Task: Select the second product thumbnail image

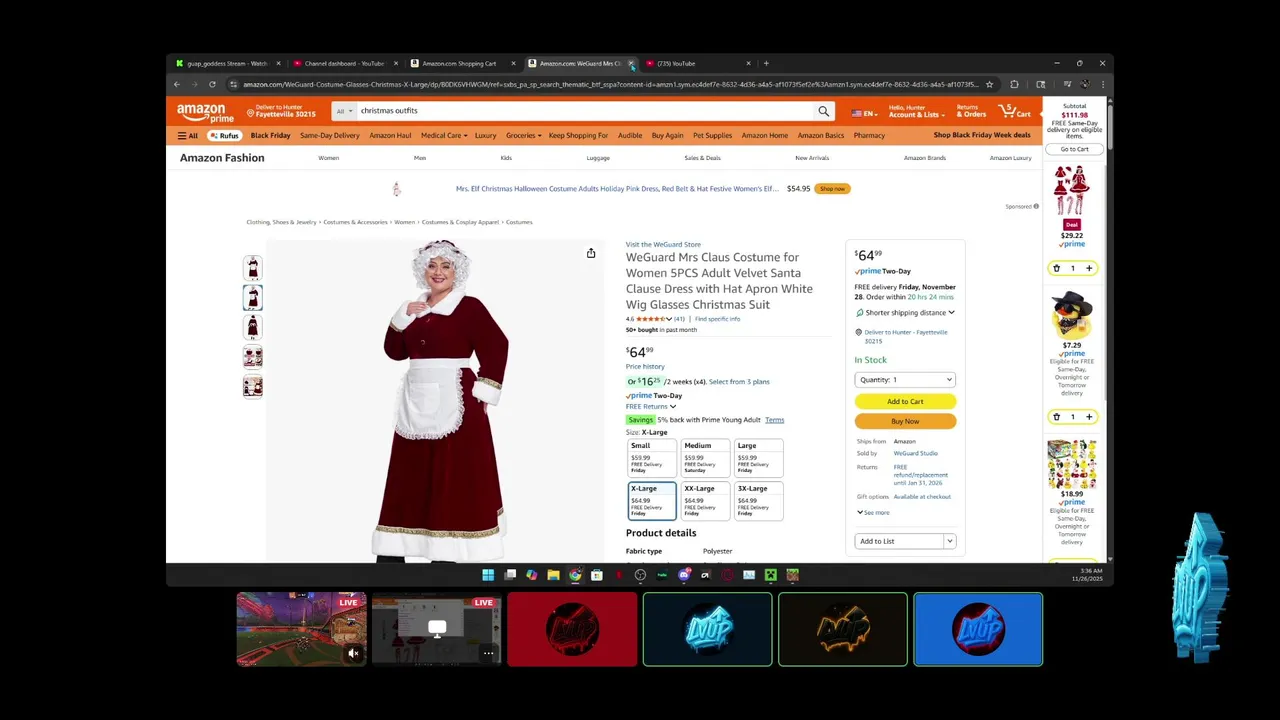Action: tap(253, 297)
